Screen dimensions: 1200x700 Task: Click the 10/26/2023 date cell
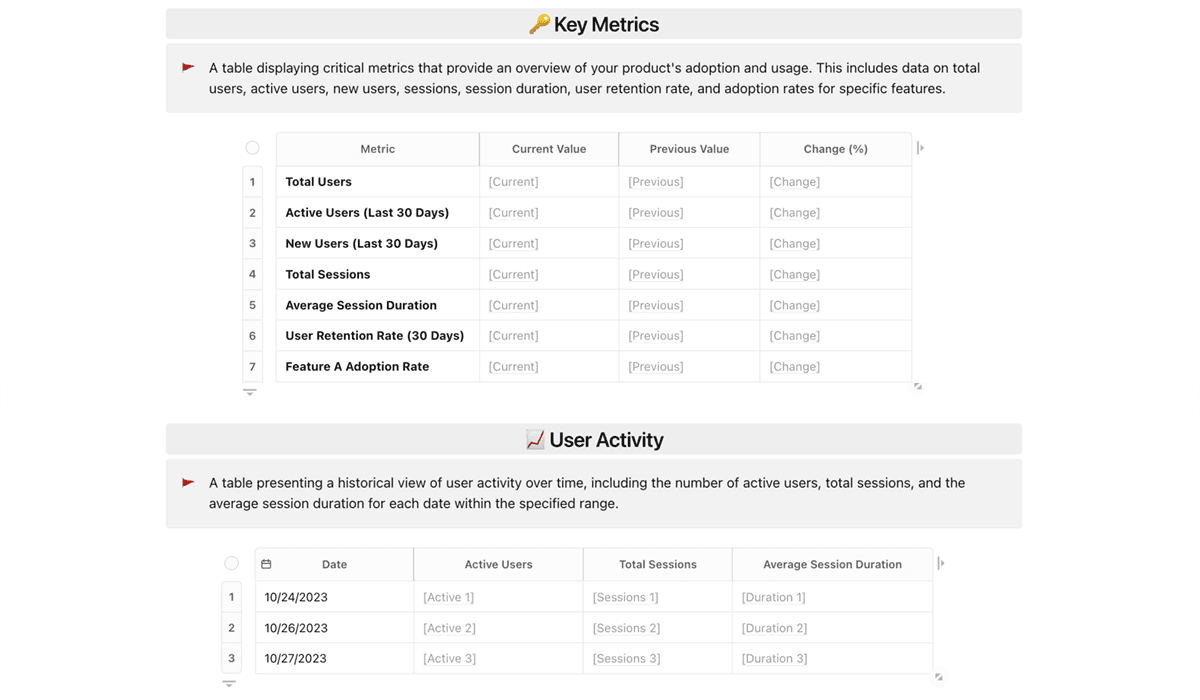click(296, 628)
